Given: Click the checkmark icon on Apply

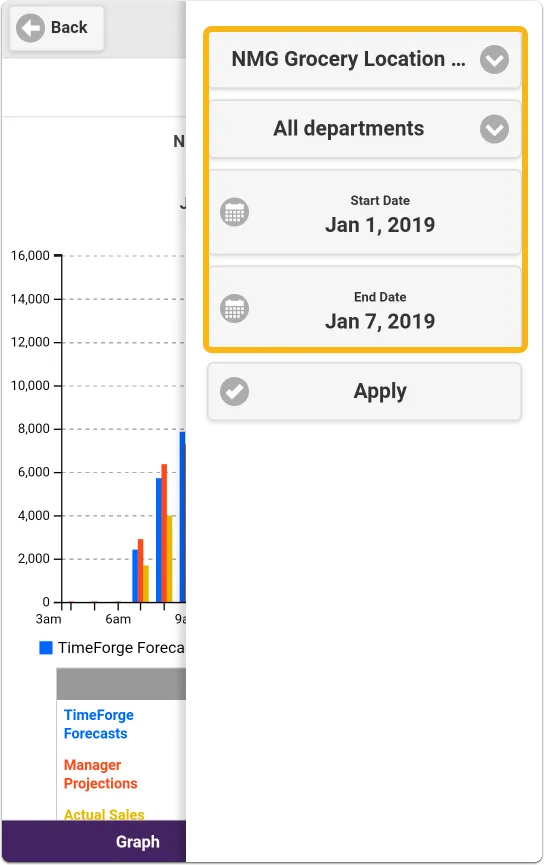Looking at the screenshot, I should coord(234,392).
